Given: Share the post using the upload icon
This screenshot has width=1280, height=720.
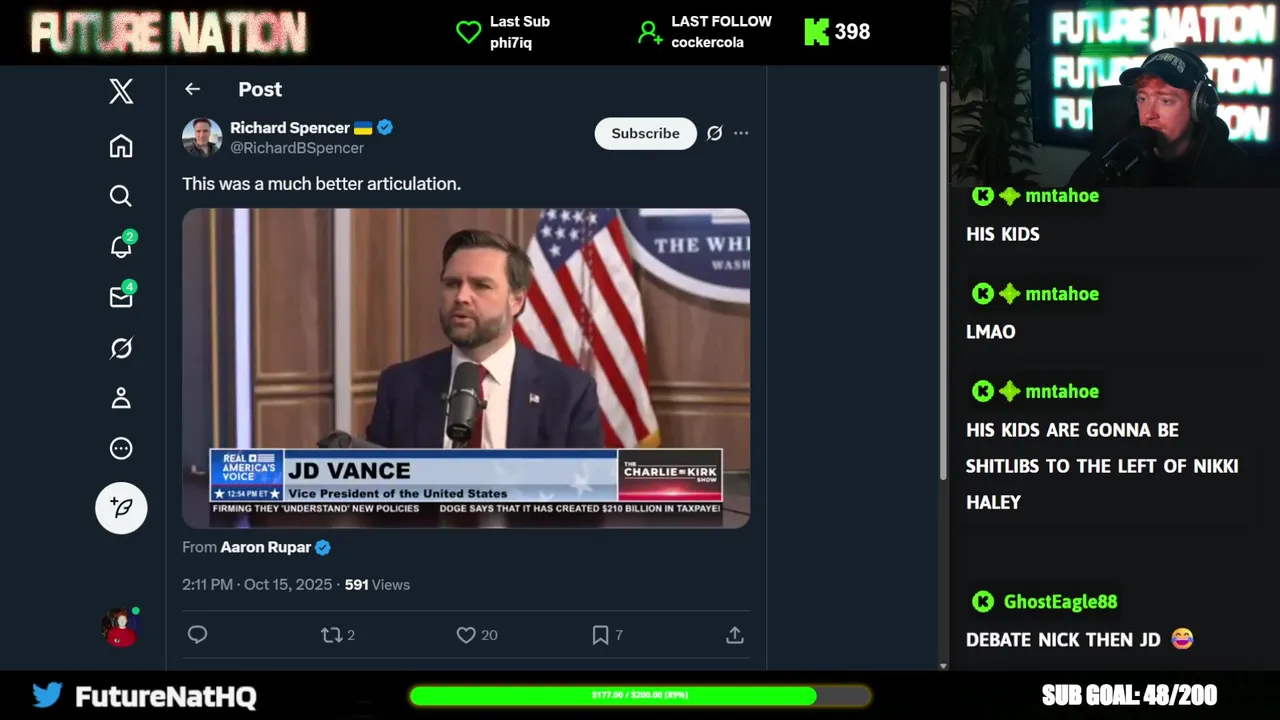Looking at the screenshot, I should [735, 635].
